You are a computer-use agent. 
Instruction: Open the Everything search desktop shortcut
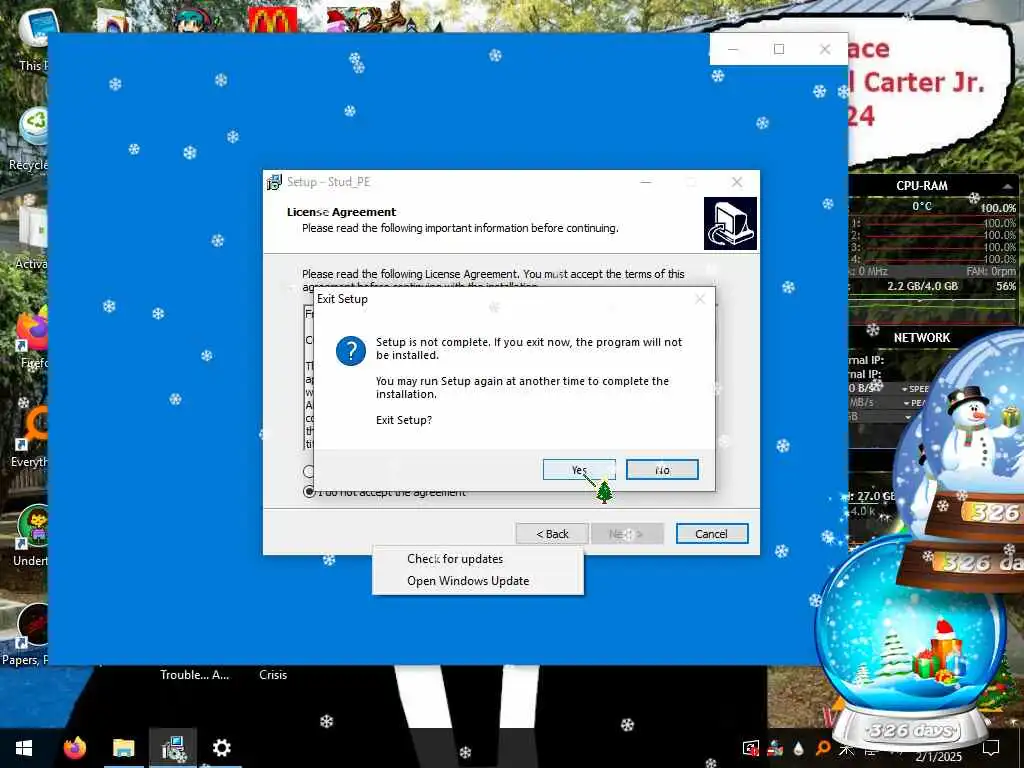tap(29, 436)
